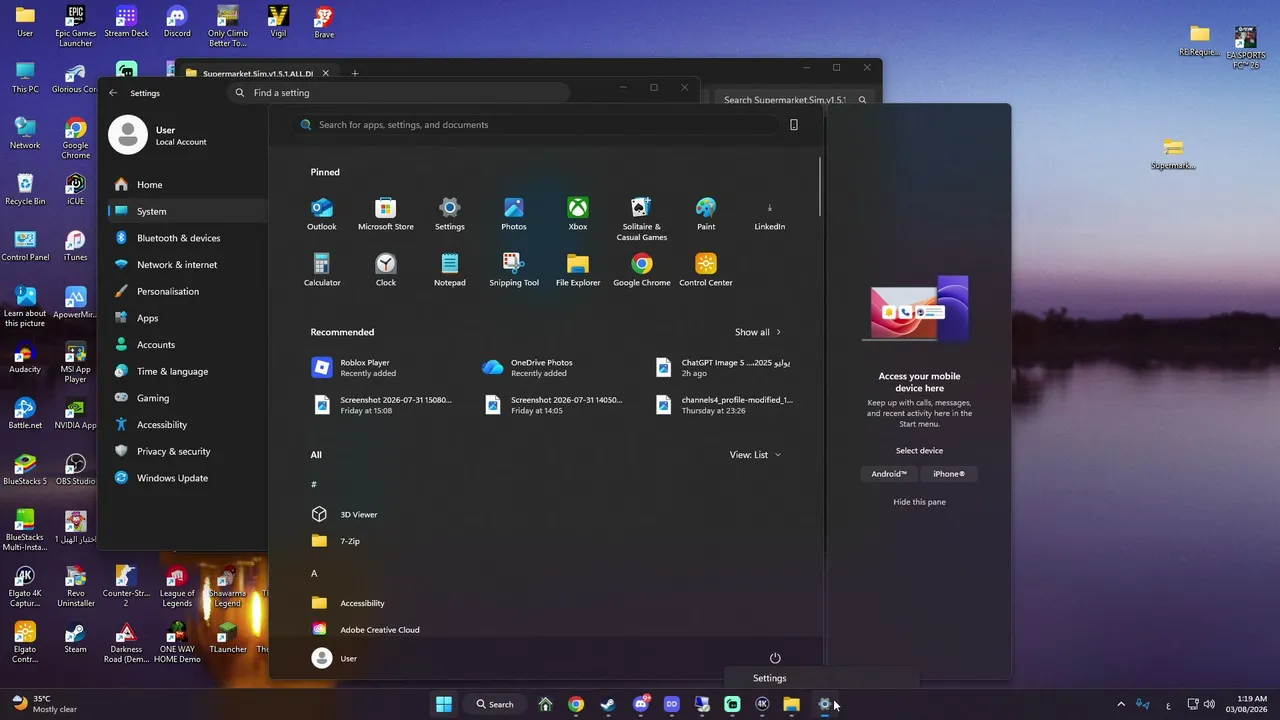Launch the Xbox app from pinned

(578, 214)
